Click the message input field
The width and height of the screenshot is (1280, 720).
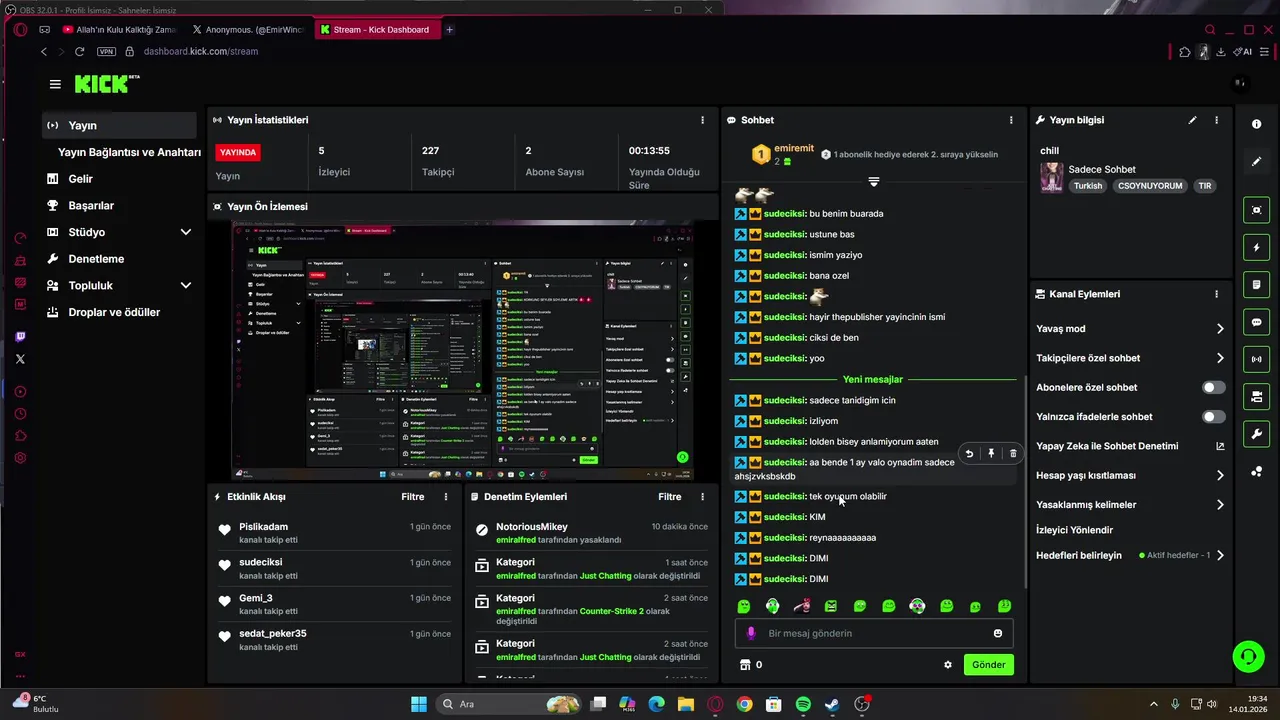(x=874, y=633)
